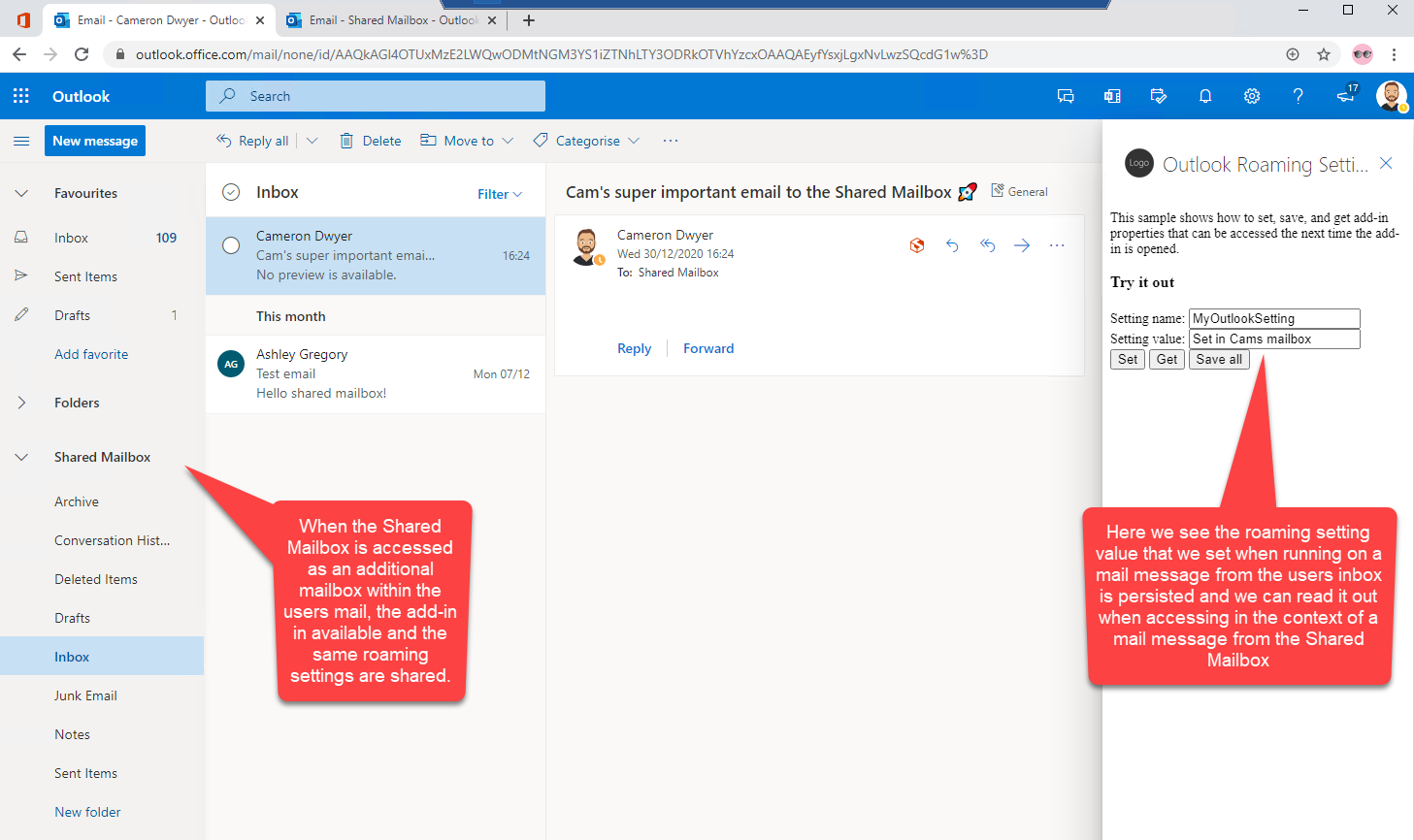Click the Office add-in icon in message
The height and width of the screenshot is (840, 1414).
[x=917, y=245]
